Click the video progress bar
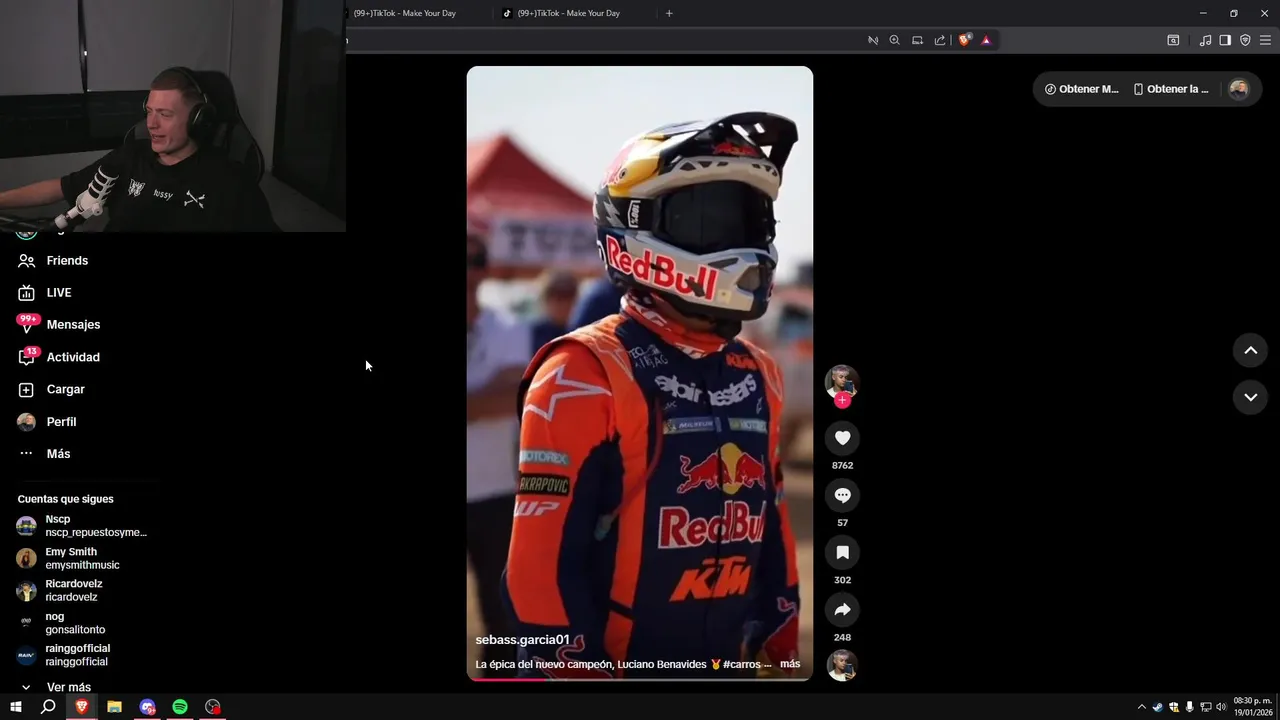 click(640, 679)
